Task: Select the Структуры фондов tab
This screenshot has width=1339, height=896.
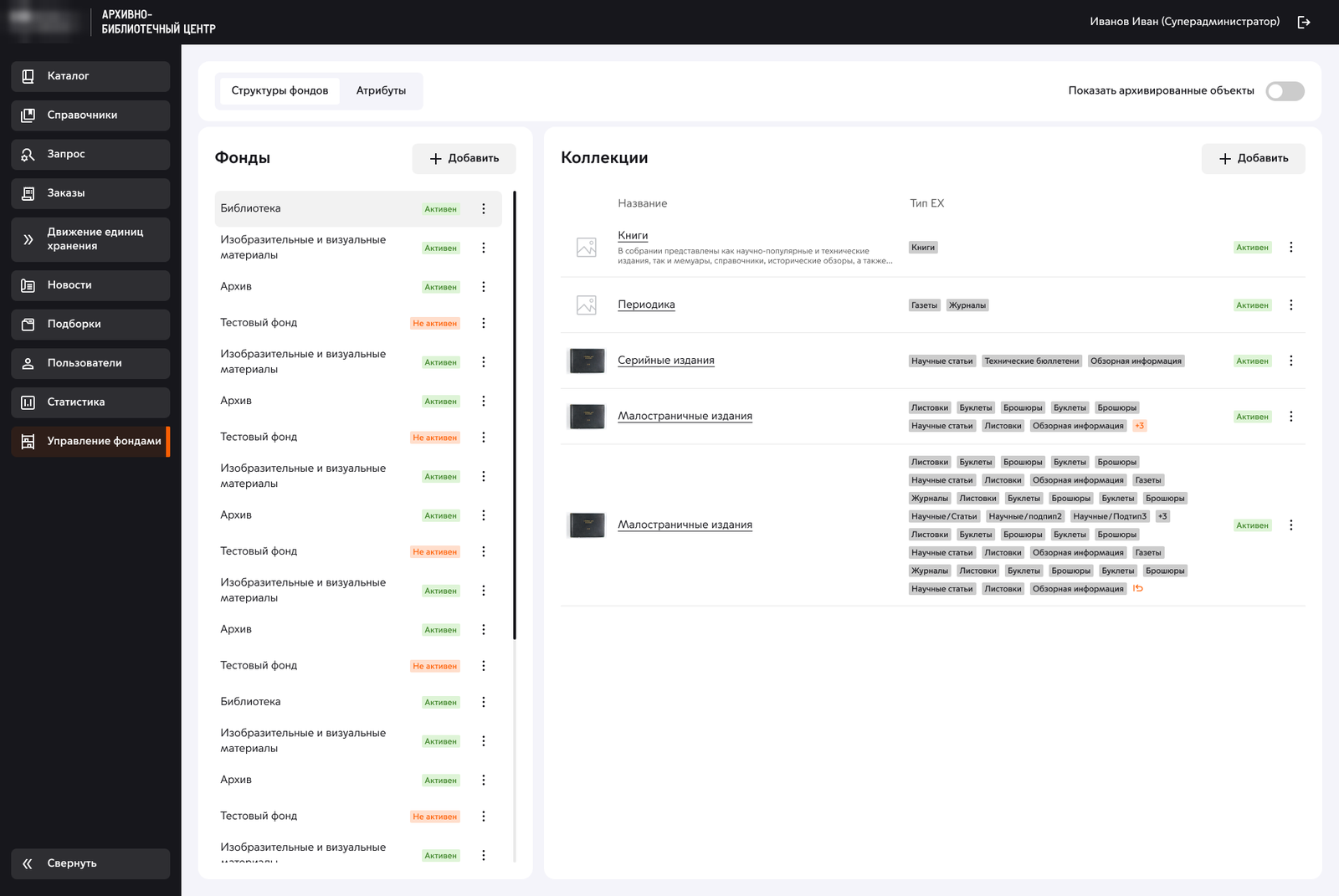Action: pos(280,90)
